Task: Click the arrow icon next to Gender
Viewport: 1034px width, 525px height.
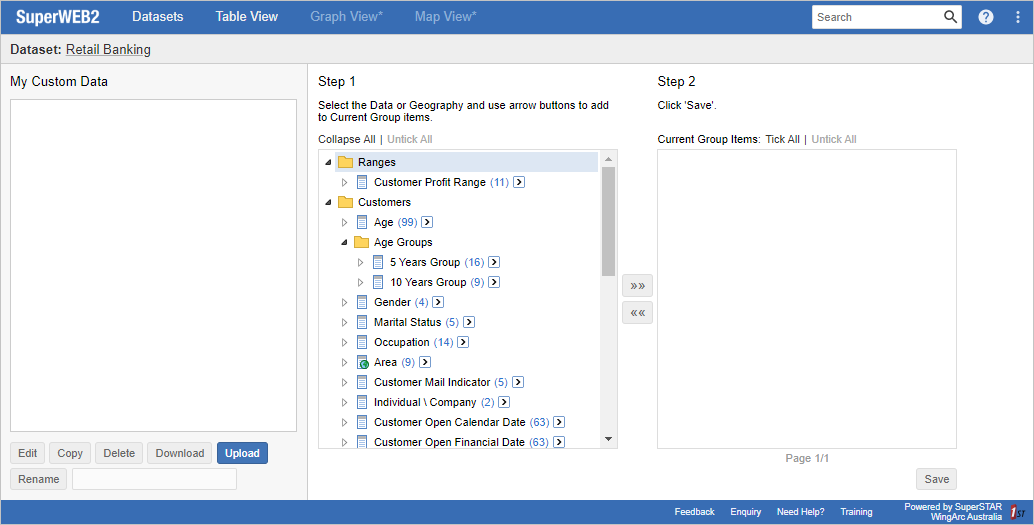Action: [438, 302]
